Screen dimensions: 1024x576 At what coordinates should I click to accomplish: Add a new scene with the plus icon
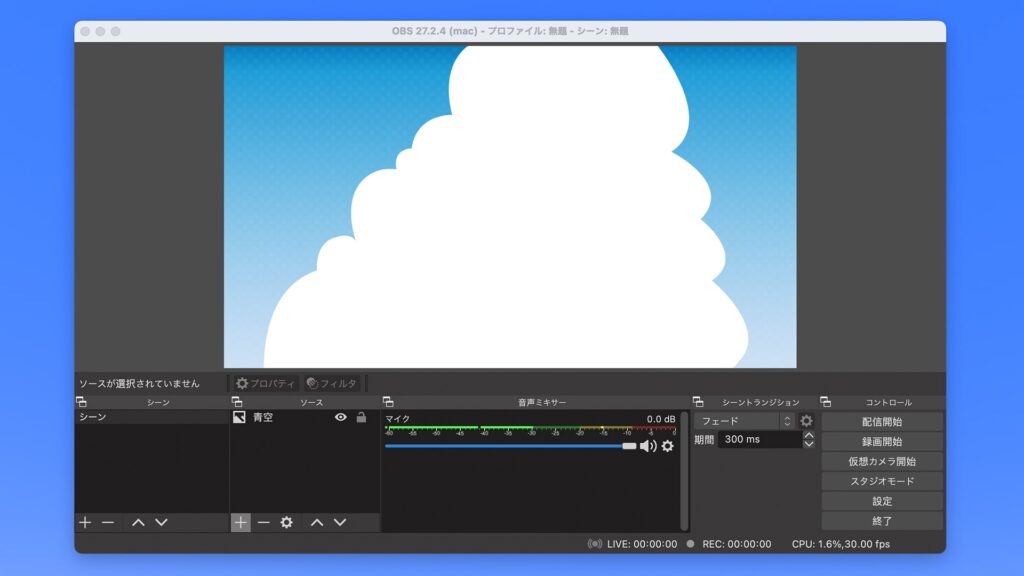coord(85,522)
